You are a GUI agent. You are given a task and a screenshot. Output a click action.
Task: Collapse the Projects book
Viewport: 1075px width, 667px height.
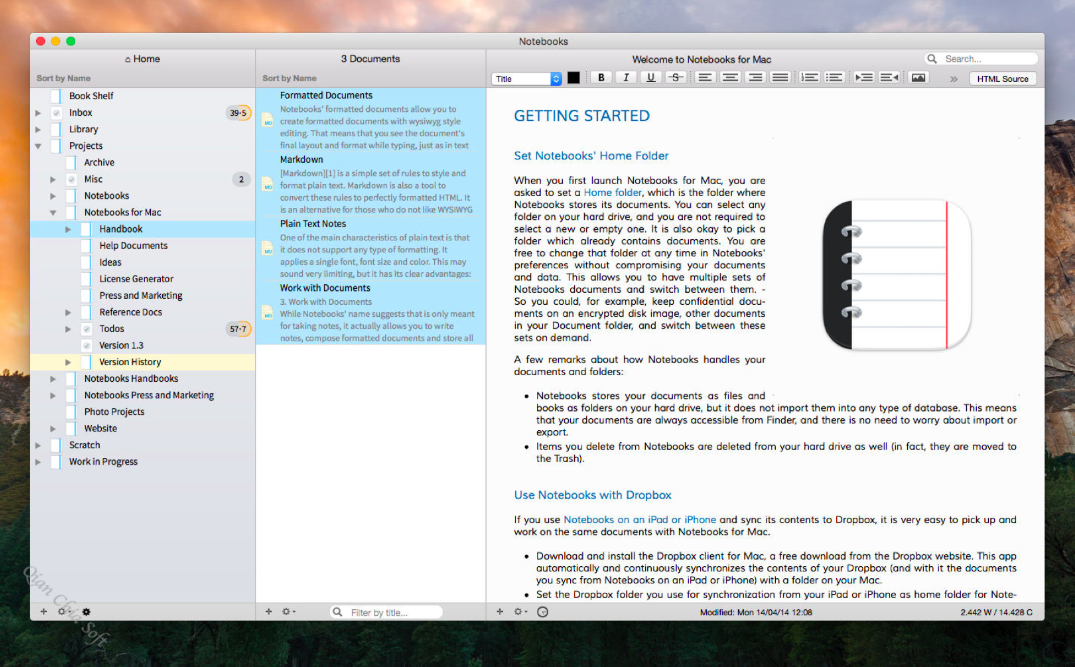coord(38,146)
